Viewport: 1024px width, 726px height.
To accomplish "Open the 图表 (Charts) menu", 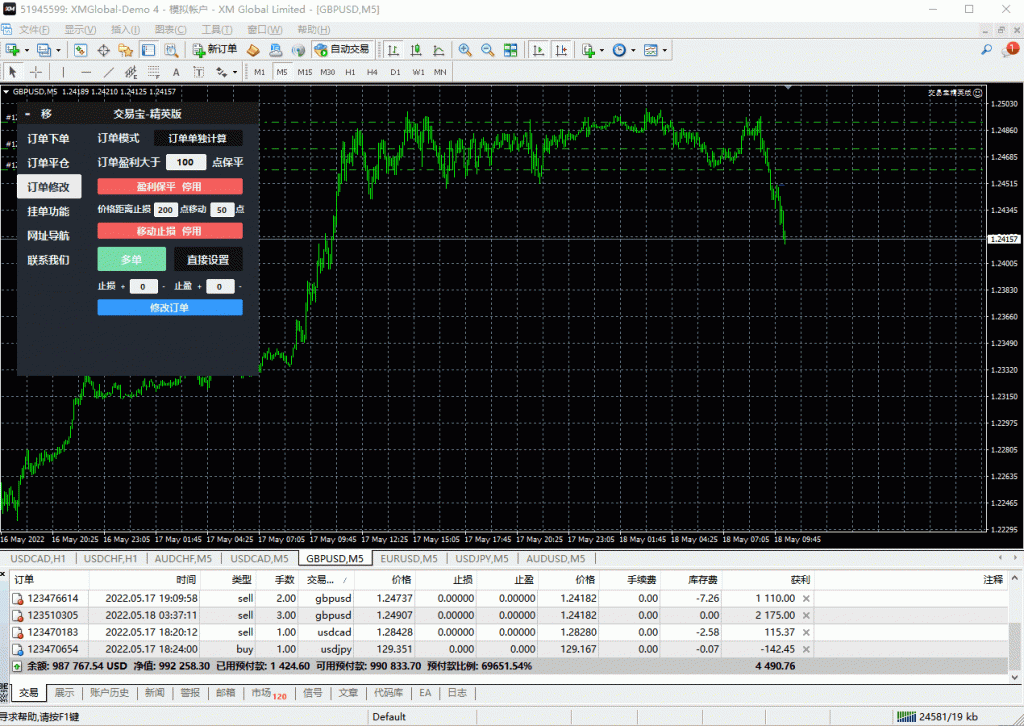I will tap(169, 30).
